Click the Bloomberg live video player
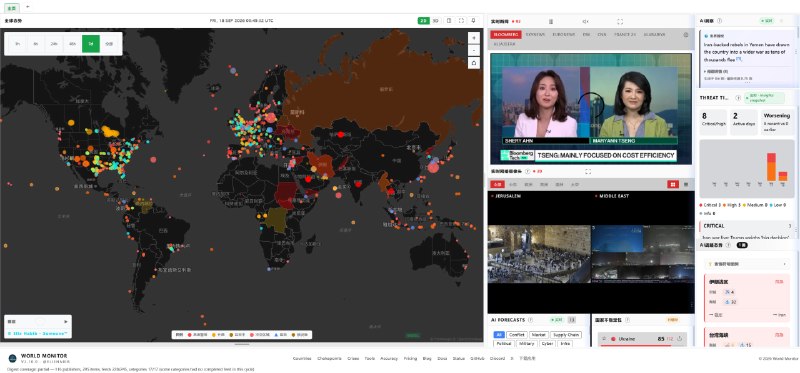Image resolution: width=800 pixels, height=373 pixels. pos(591,109)
